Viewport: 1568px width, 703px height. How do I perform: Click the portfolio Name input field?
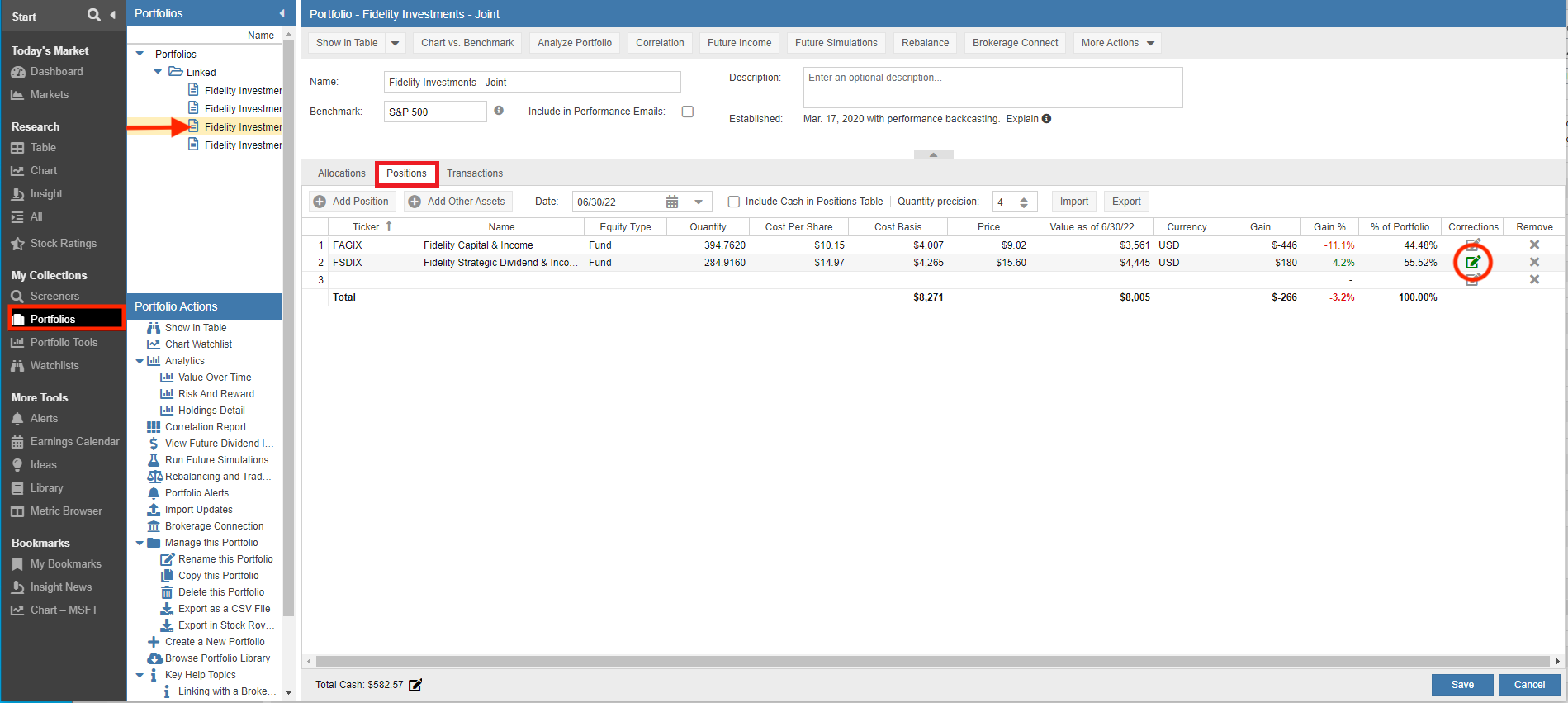[x=533, y=82]
